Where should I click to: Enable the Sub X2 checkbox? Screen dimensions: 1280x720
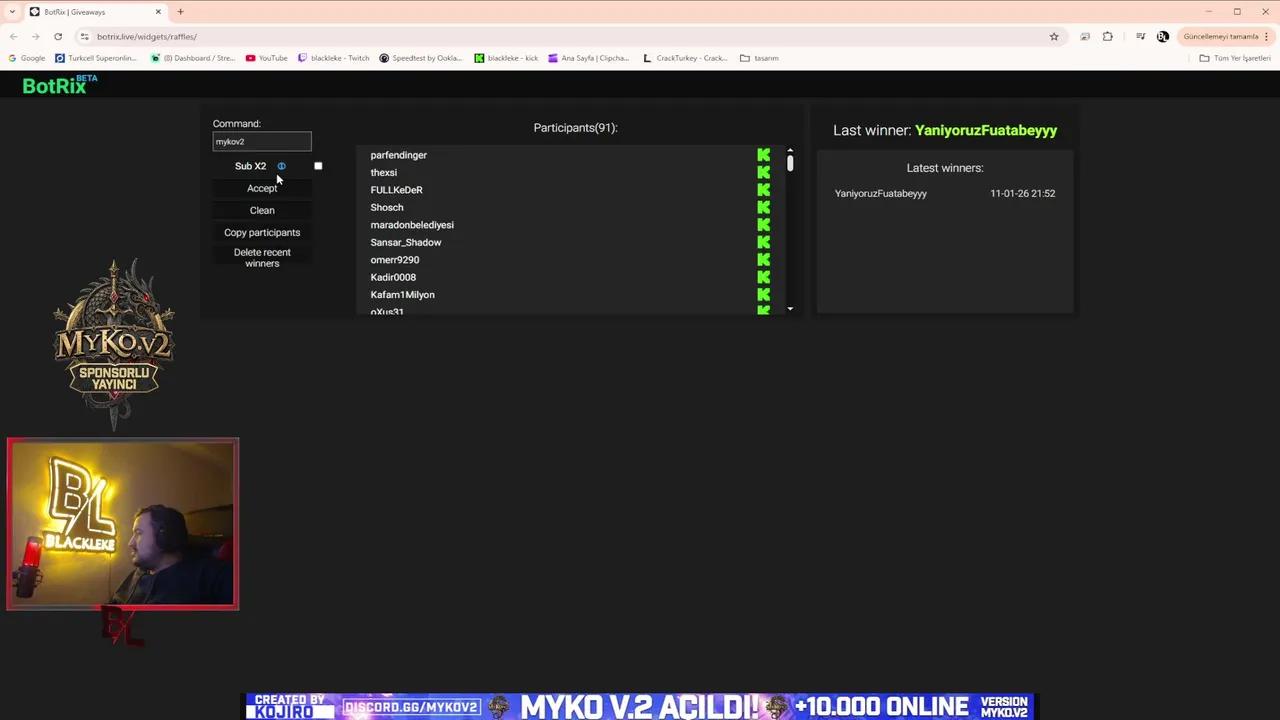click(318, 166)
